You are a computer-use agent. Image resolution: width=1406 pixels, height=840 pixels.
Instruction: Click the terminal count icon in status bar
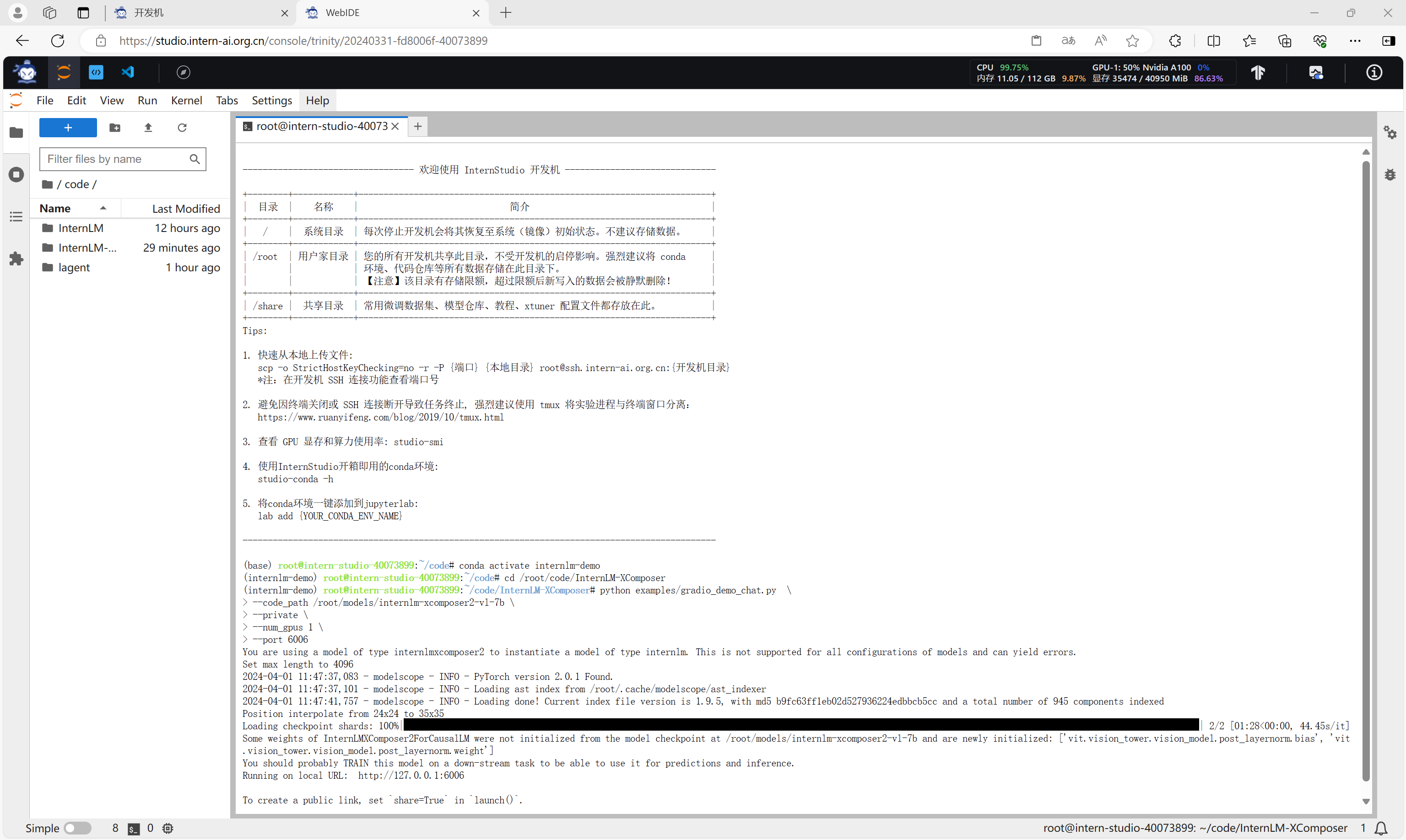point(134,828)
